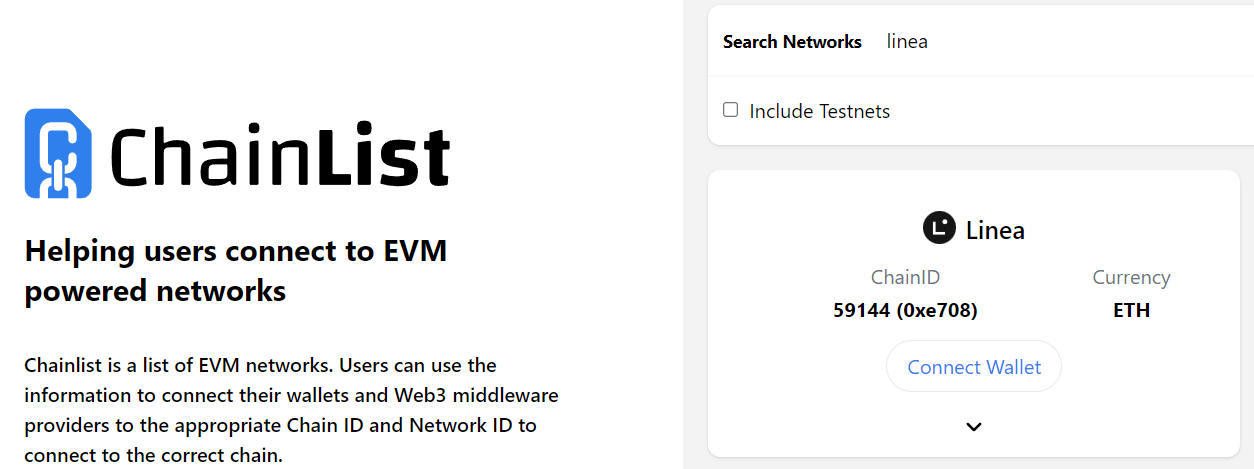
Task: Focus the search field containing "linea"
Action: (x=1050, y=42)
